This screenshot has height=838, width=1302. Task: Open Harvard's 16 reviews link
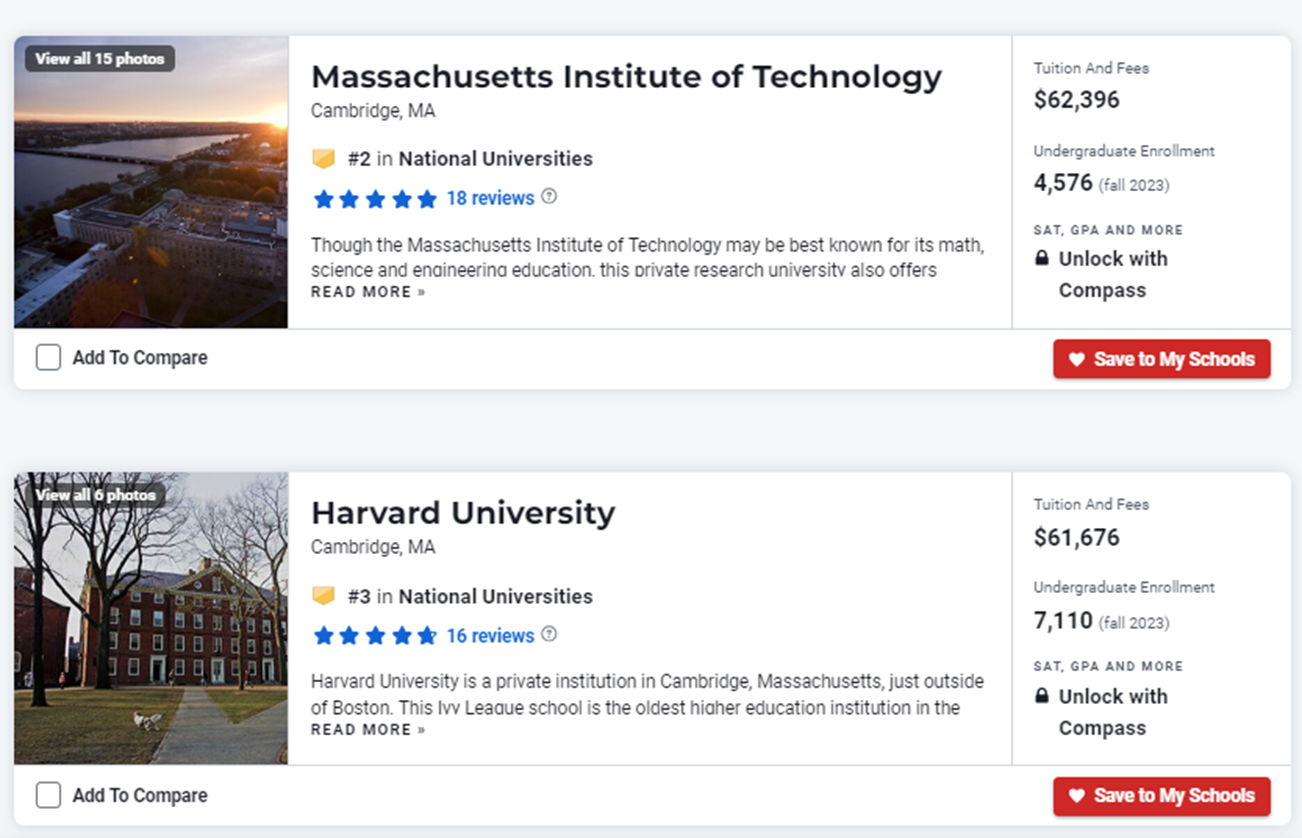point(490,636)
